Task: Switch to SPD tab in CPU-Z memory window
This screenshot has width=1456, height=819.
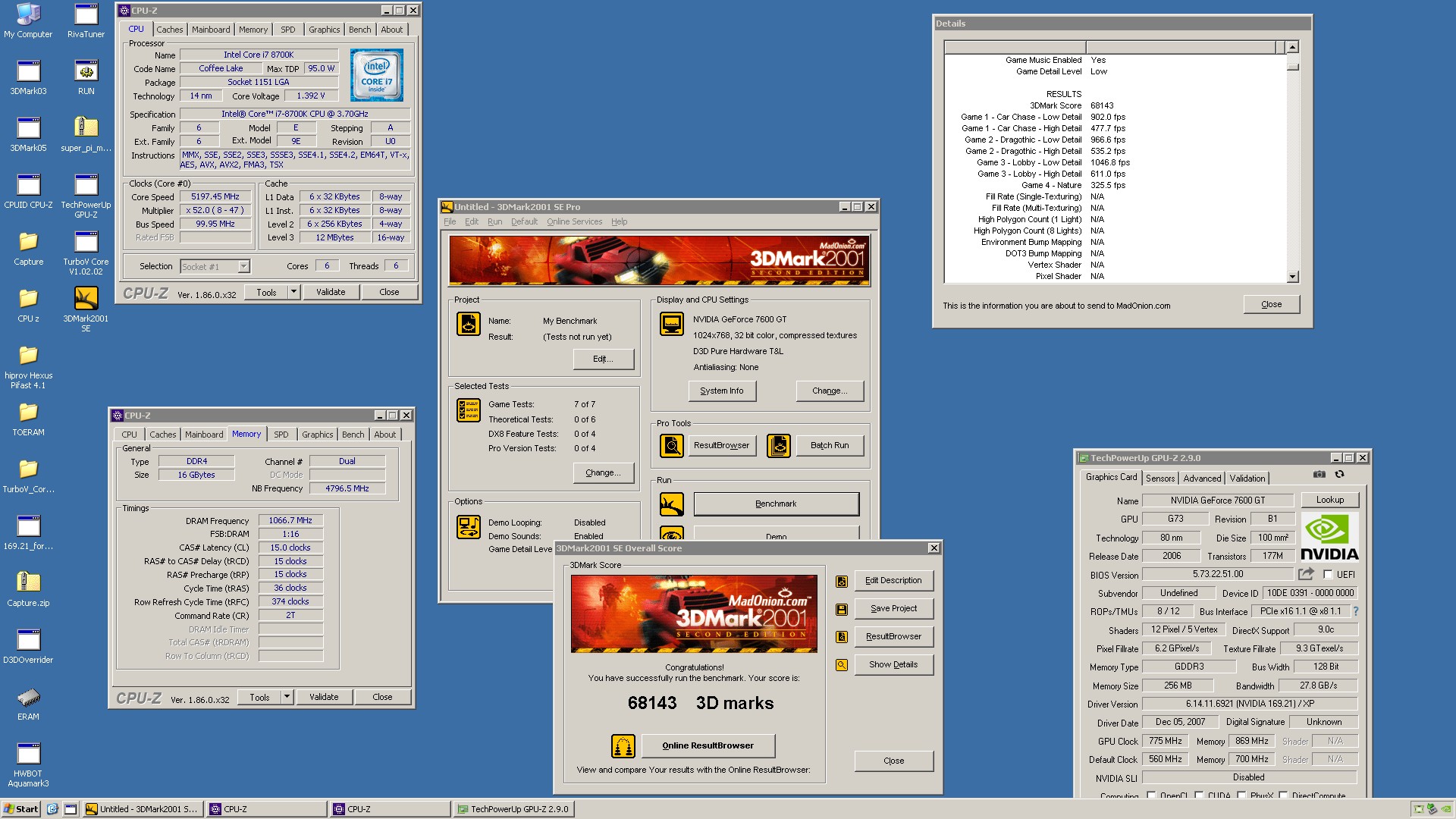Action: (281, 435)
